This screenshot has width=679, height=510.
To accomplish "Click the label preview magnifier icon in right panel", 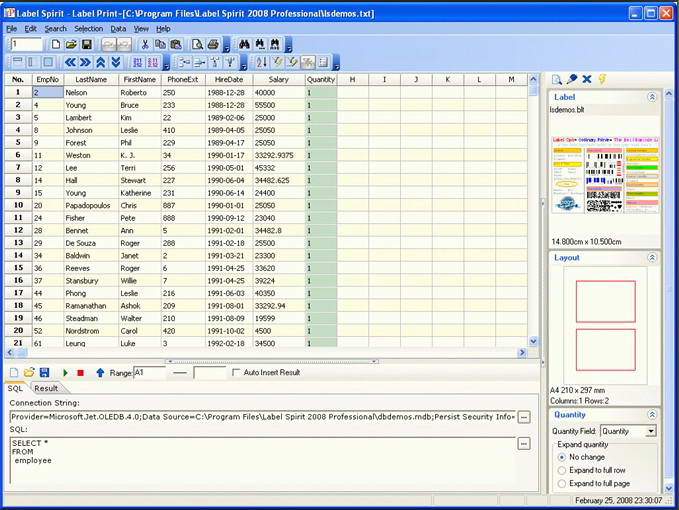I will 557,80.
